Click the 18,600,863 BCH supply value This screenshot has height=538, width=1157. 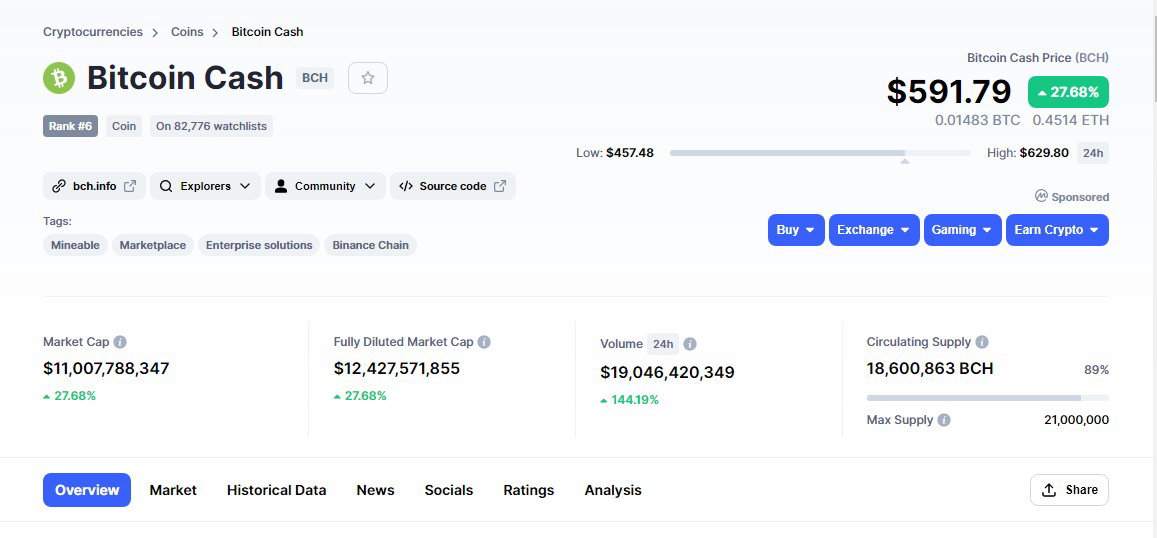point(930,368)
